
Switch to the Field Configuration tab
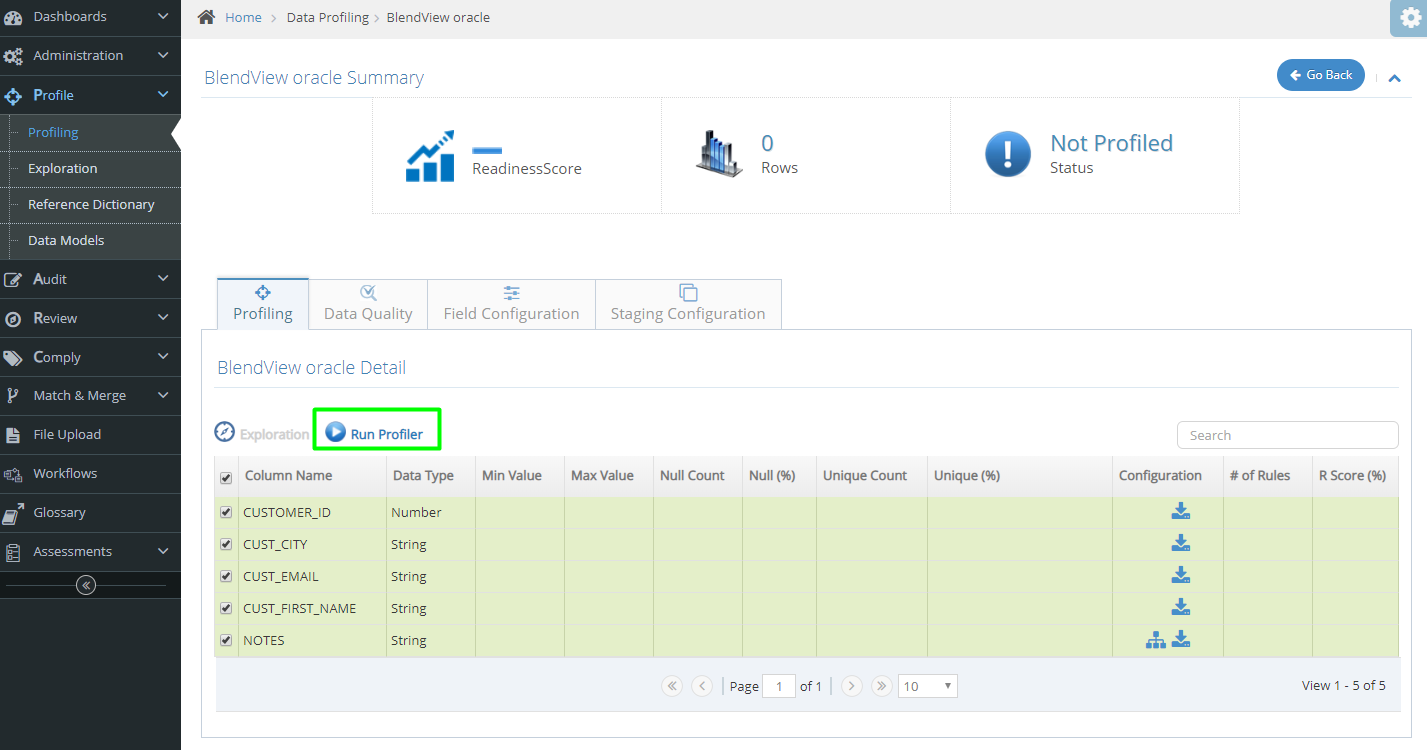tap(511, 303)
